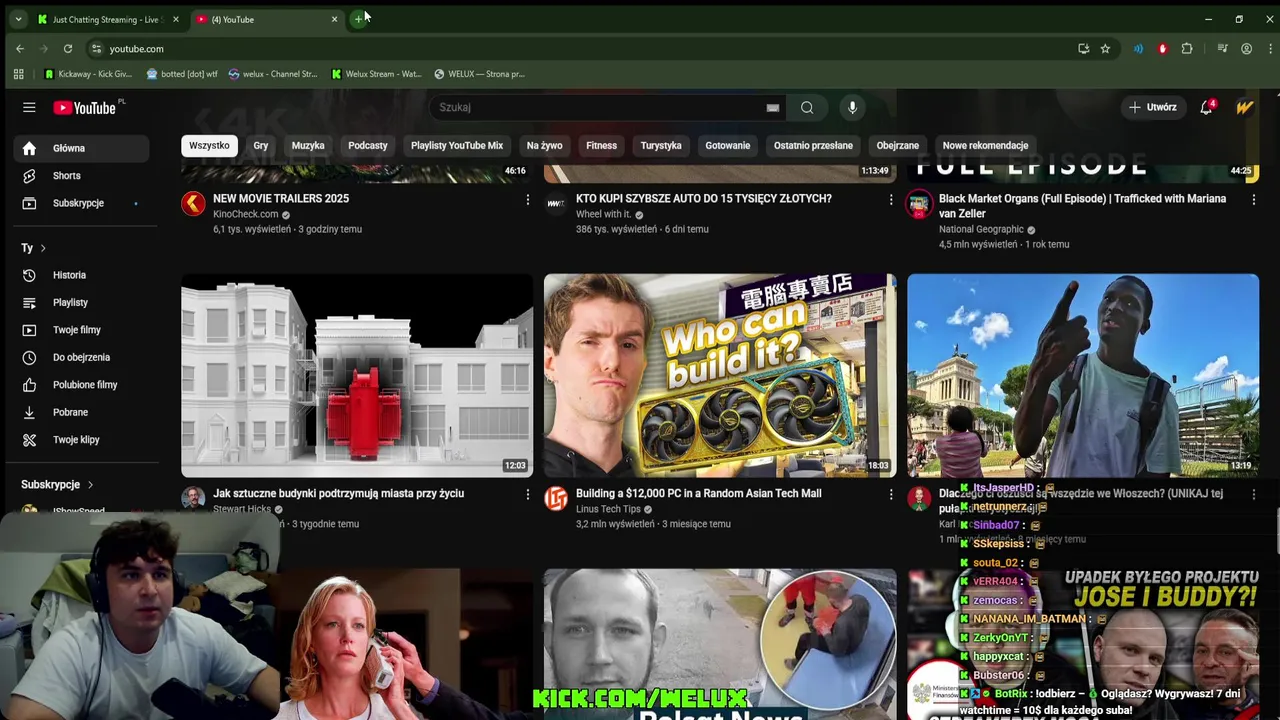
Task: Open Twoje klipy in sidebar
Action: [x=81, y=440]
